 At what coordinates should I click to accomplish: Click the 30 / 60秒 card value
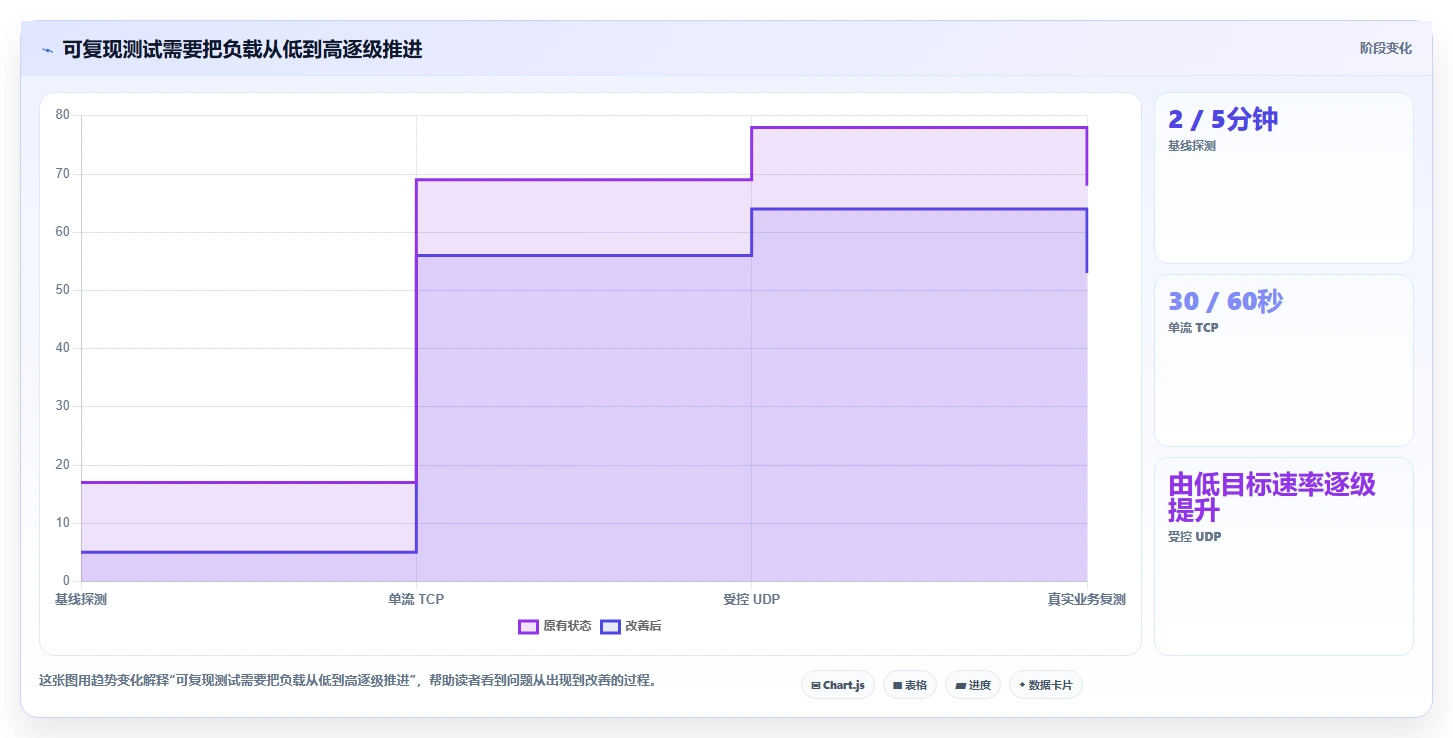click(x=1225, y=302)
